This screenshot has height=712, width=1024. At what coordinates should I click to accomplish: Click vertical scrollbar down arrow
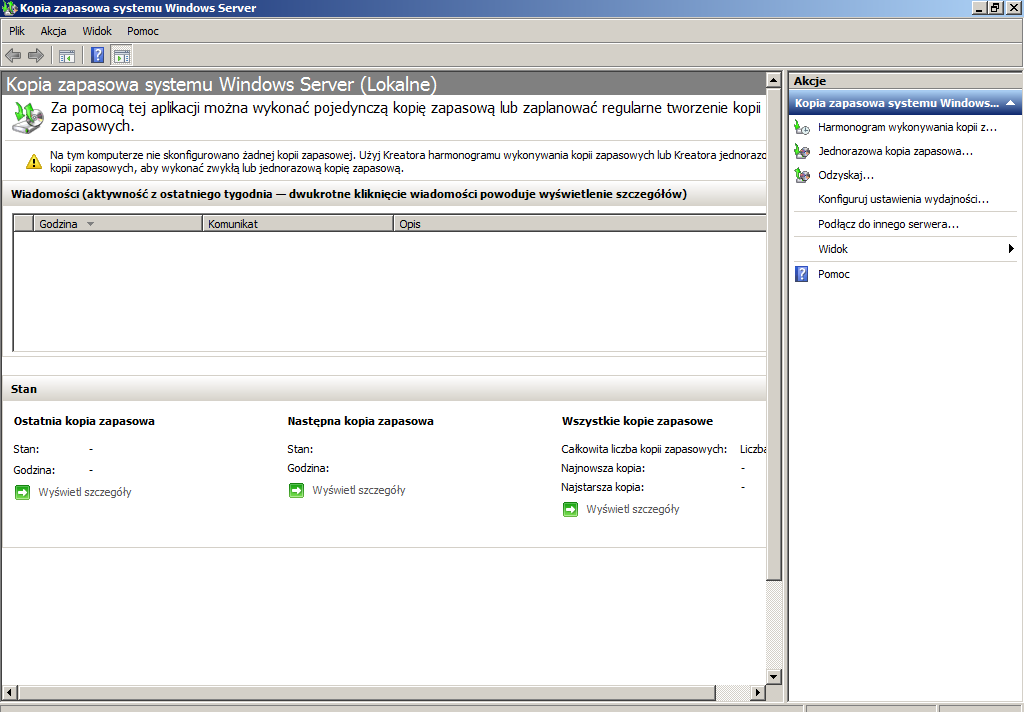pyautogui.click(x=773, y=677)
